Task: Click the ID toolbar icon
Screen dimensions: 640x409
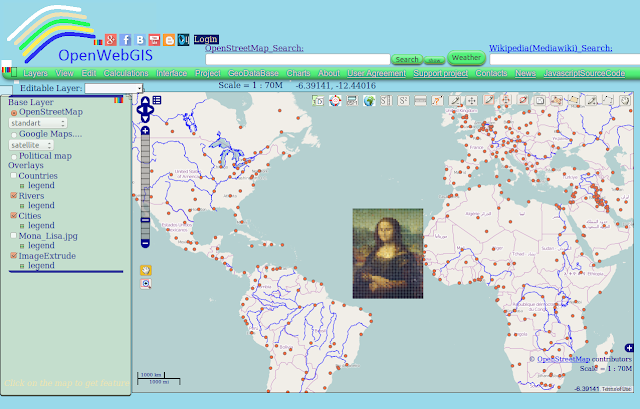Action: [x=318, y=100]
